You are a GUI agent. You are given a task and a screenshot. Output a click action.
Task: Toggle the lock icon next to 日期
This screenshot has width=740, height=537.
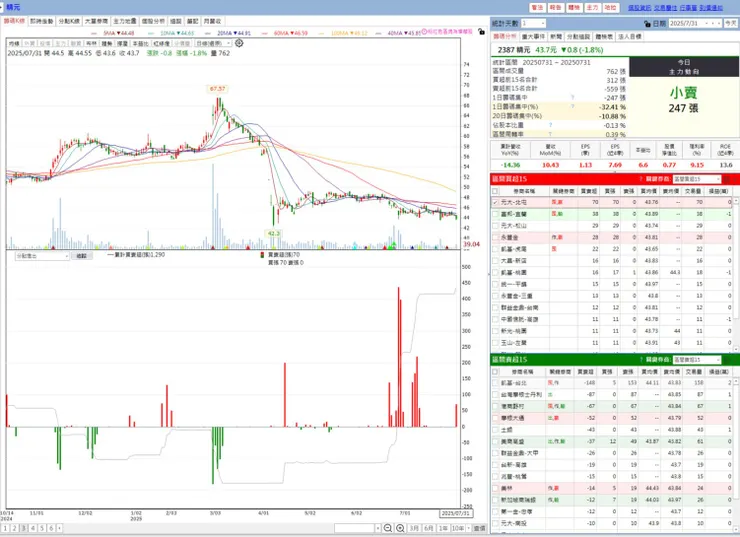click(647, 23)
